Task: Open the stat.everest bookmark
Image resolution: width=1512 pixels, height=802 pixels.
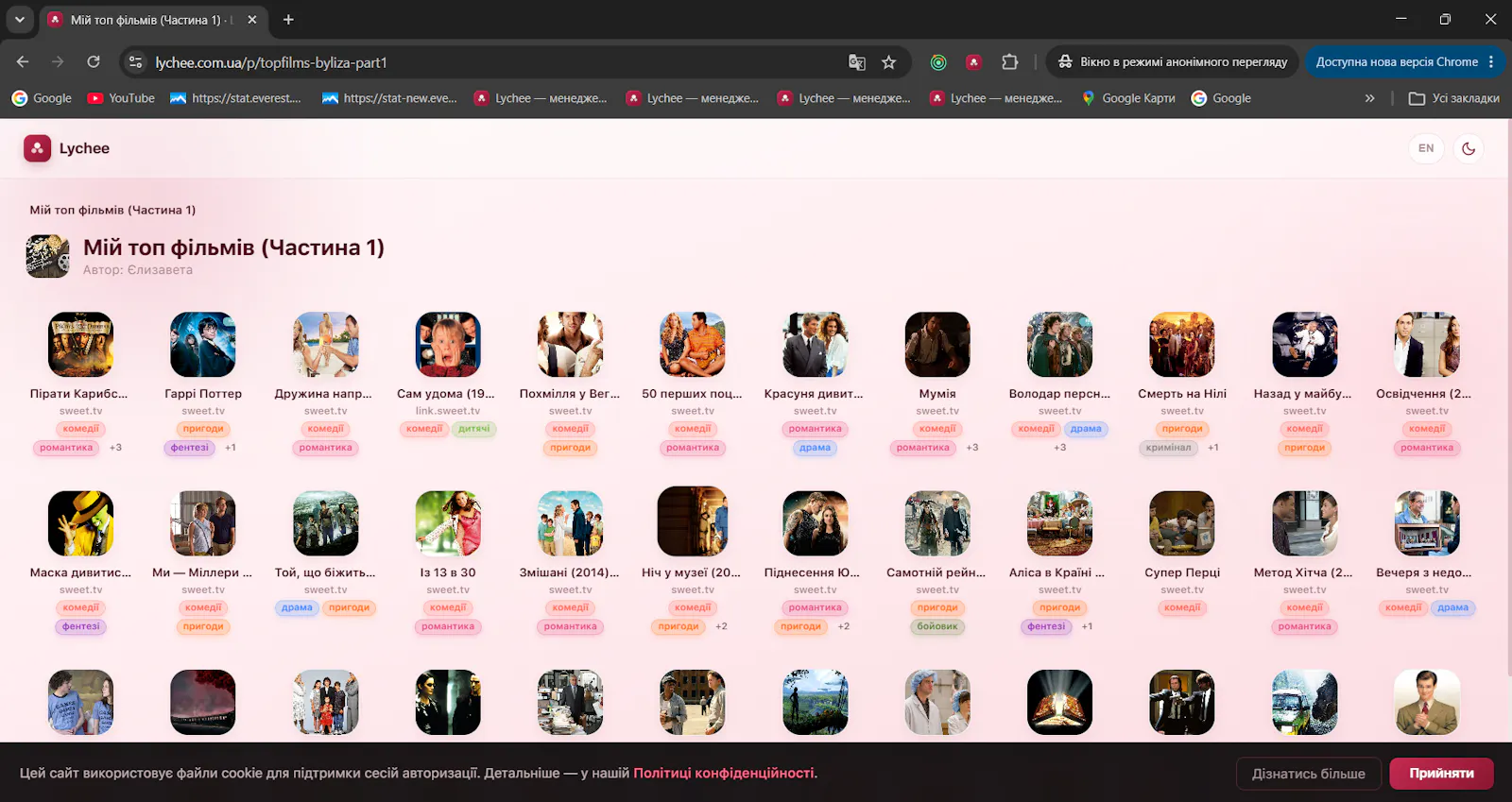Action: coord(235,98)
